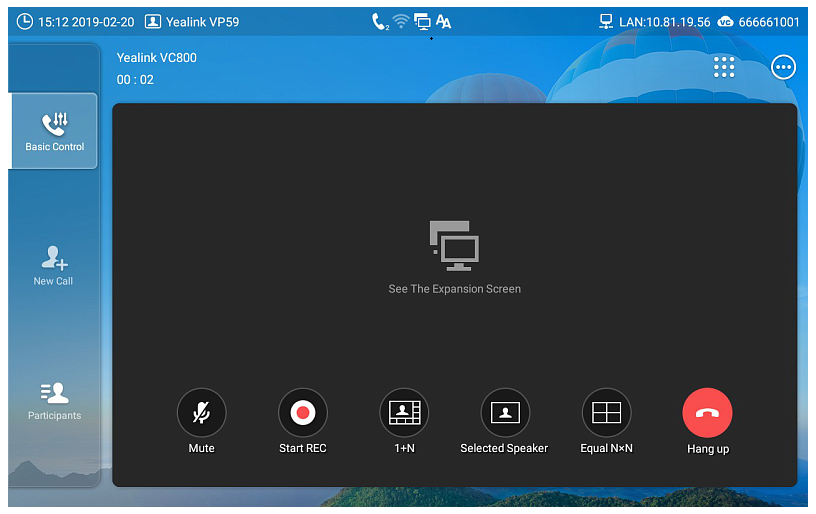
Task: Click the 666661001 cloud account number
Action: click(x=760, y=21)
